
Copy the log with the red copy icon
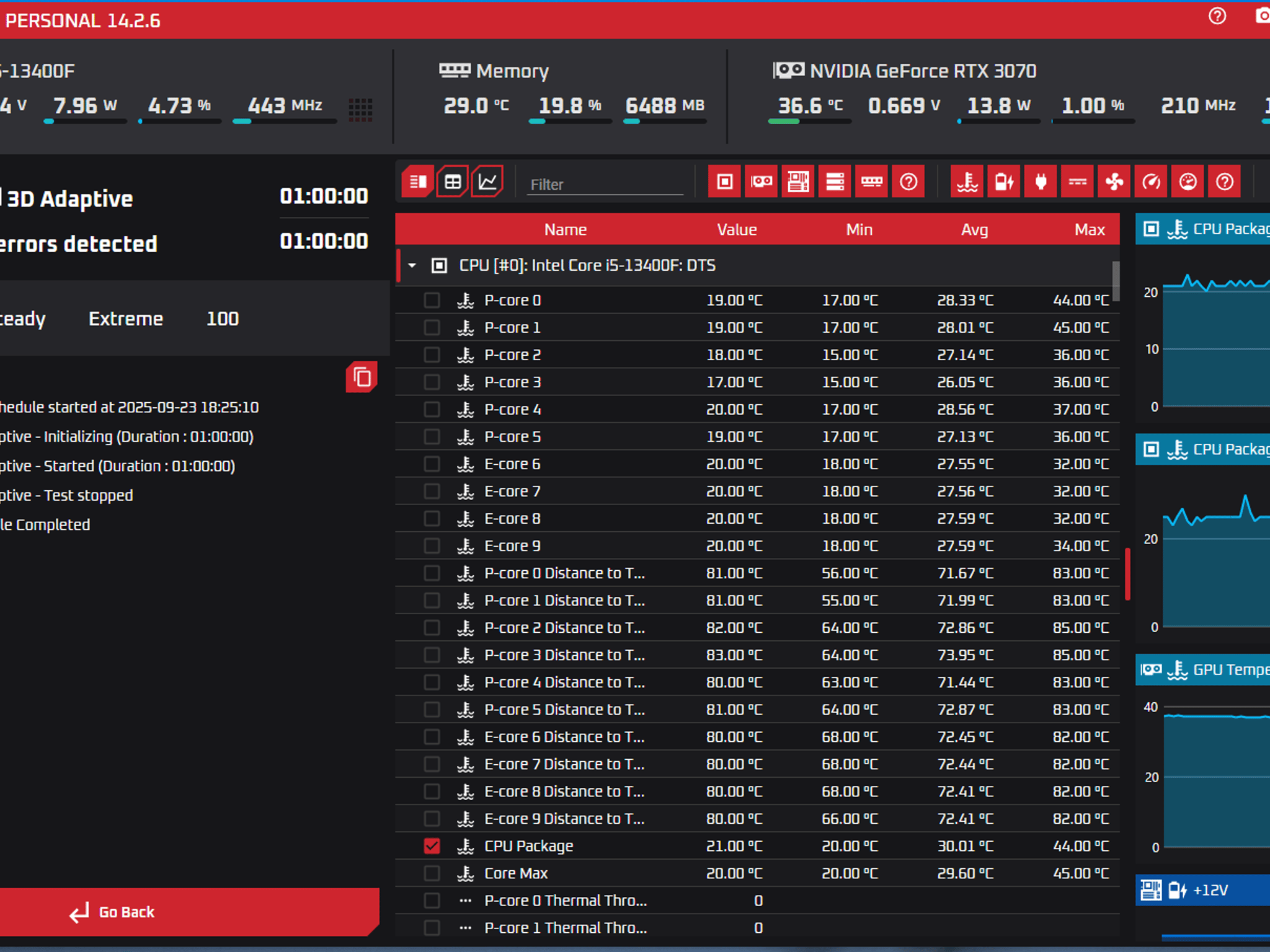click(x=362, y=377)
